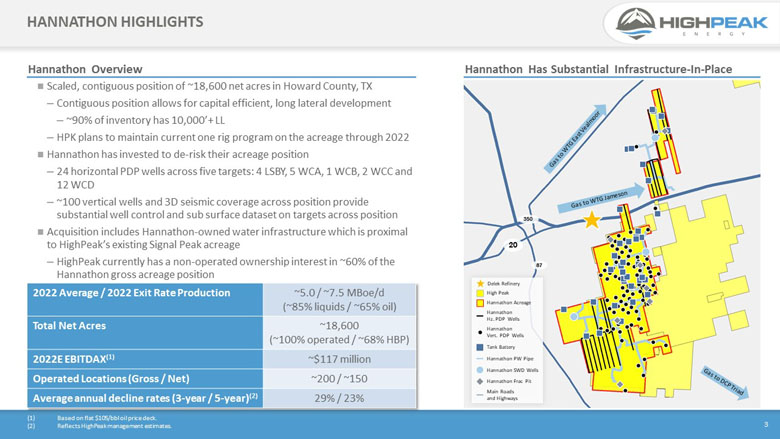The image size is (780, 439).
Task: Click the route 350 marker on map
Action: click(528, 219)
